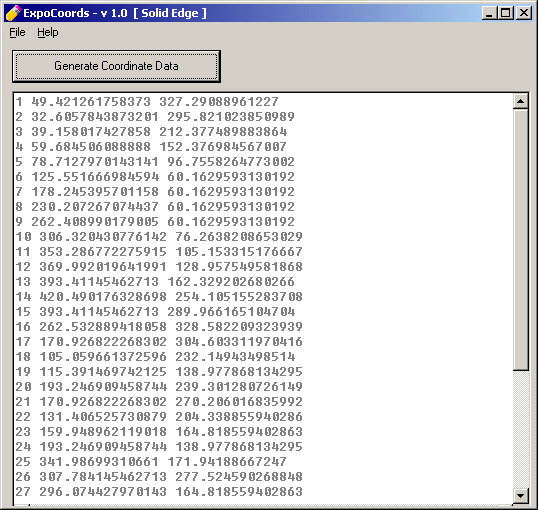The width and height of the screenshot is (538, 510).
Task: Minimize the ExpoCoords window
Action: coord(490,13)
